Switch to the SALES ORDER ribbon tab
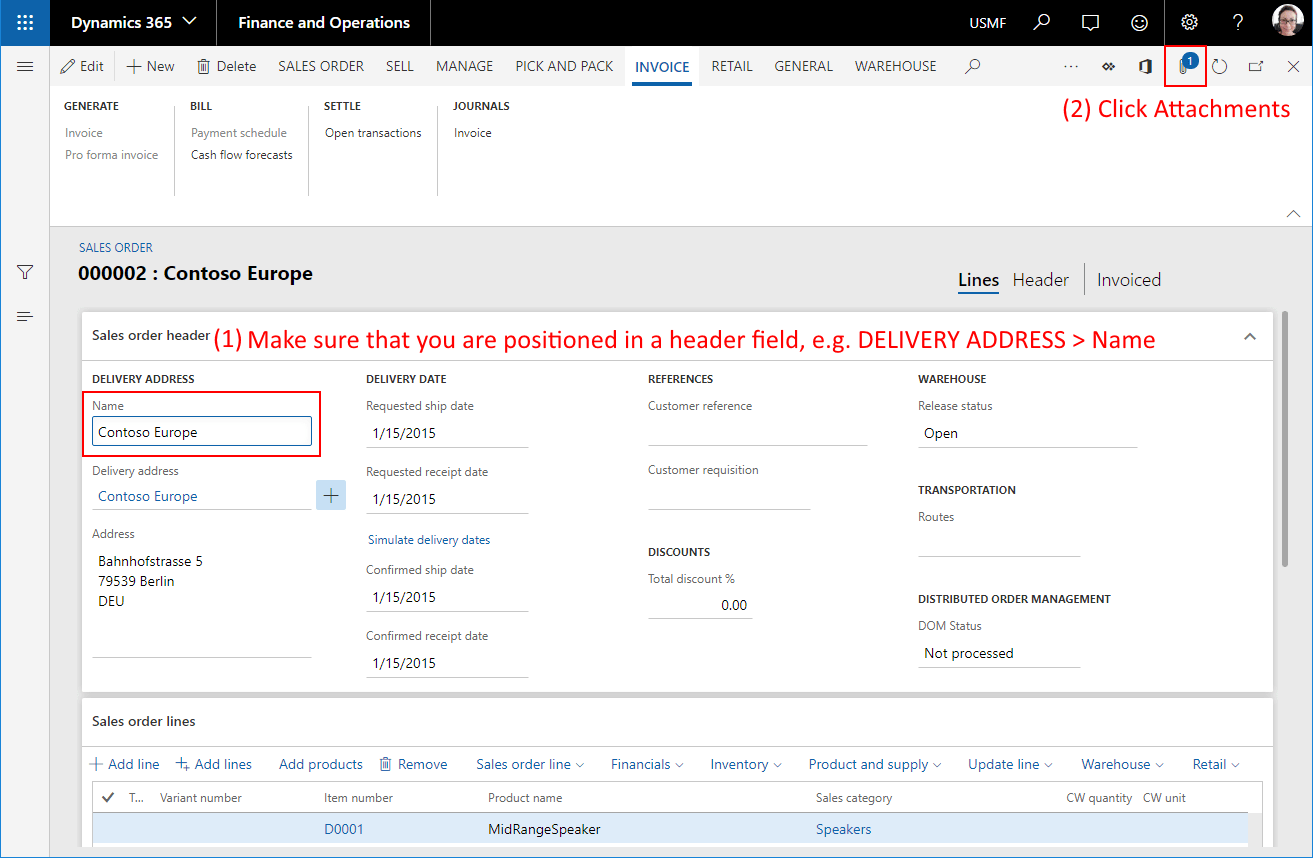The height and width of the screenshot is (858, 1313). click(321, 66)
